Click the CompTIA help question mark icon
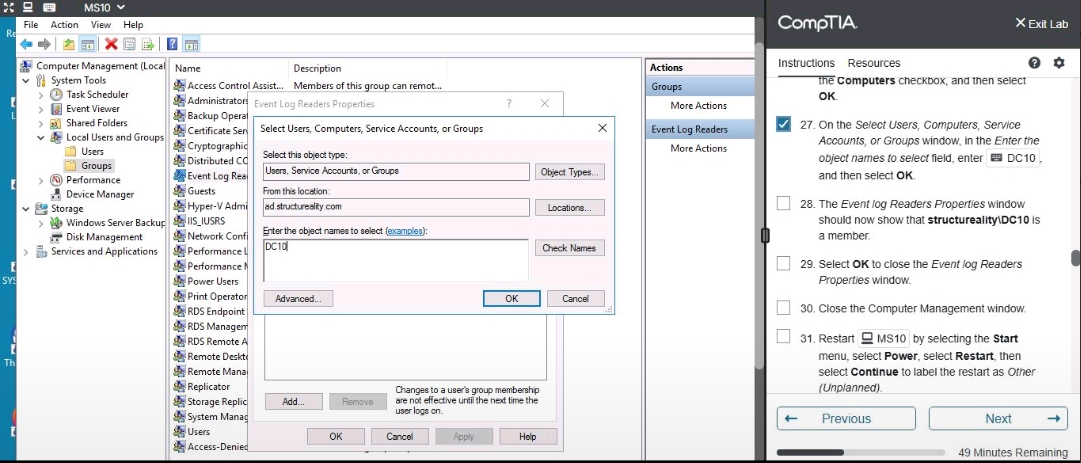The width and height of the screenshot is (1081, 463). point(1034,63)
